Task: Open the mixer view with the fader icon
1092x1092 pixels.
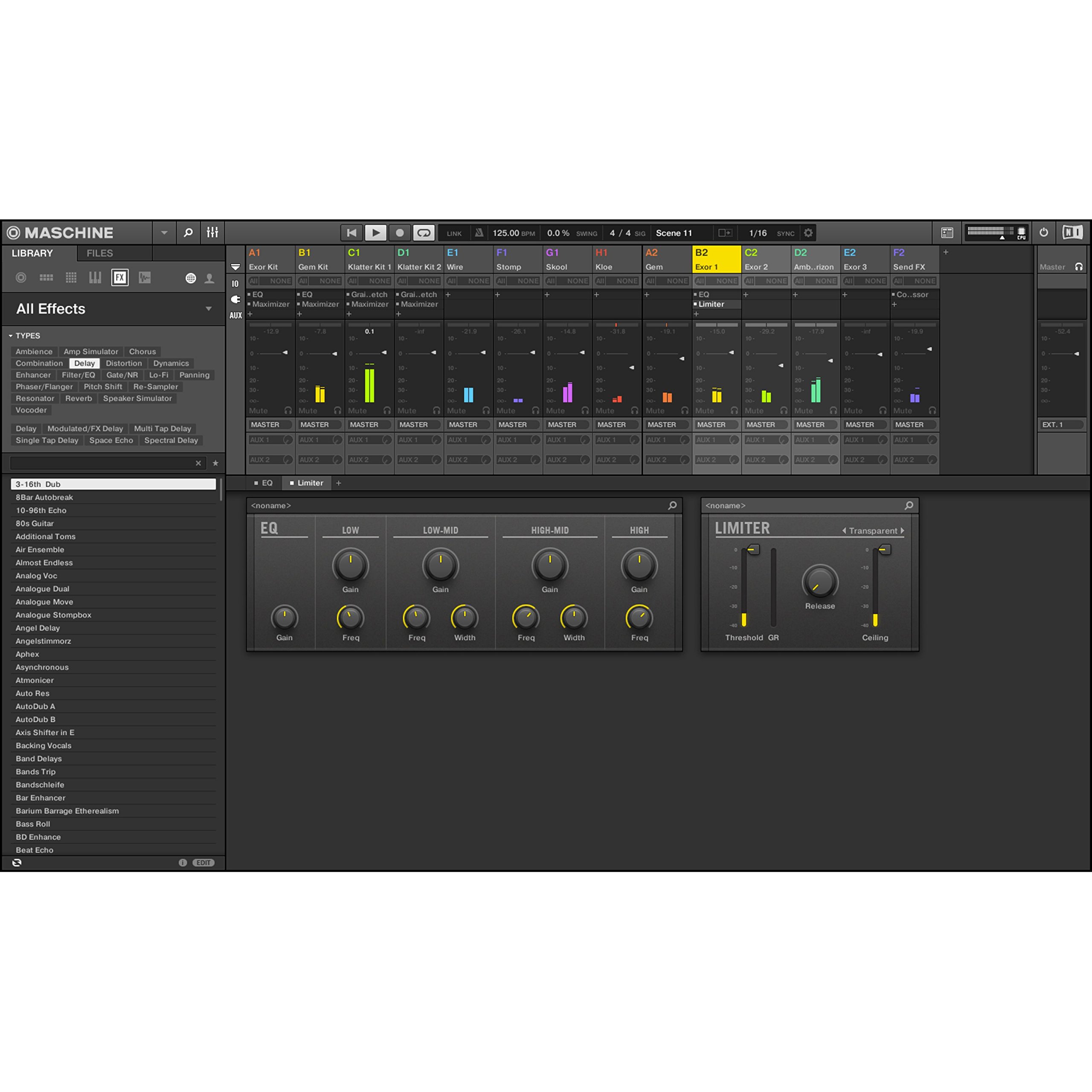Action: 212,232
